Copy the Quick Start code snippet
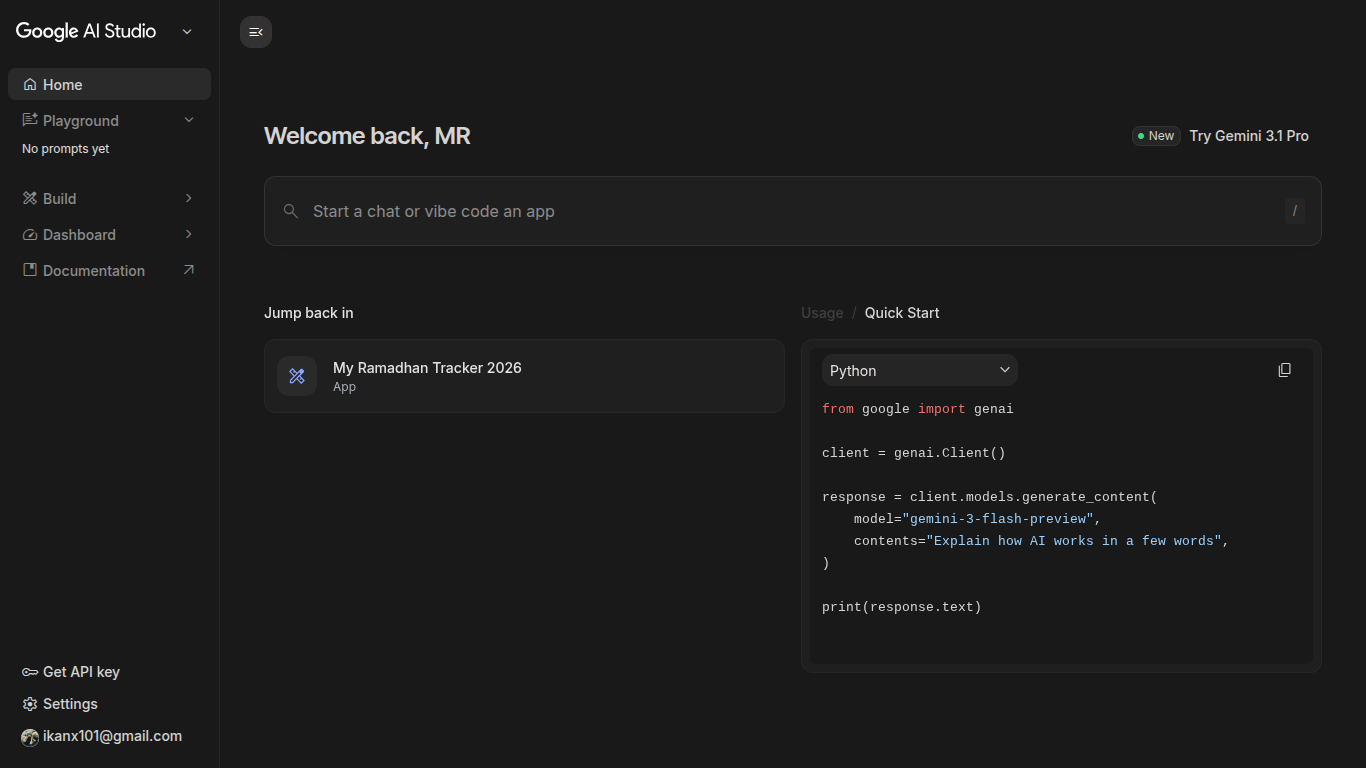 point(1285,370)
